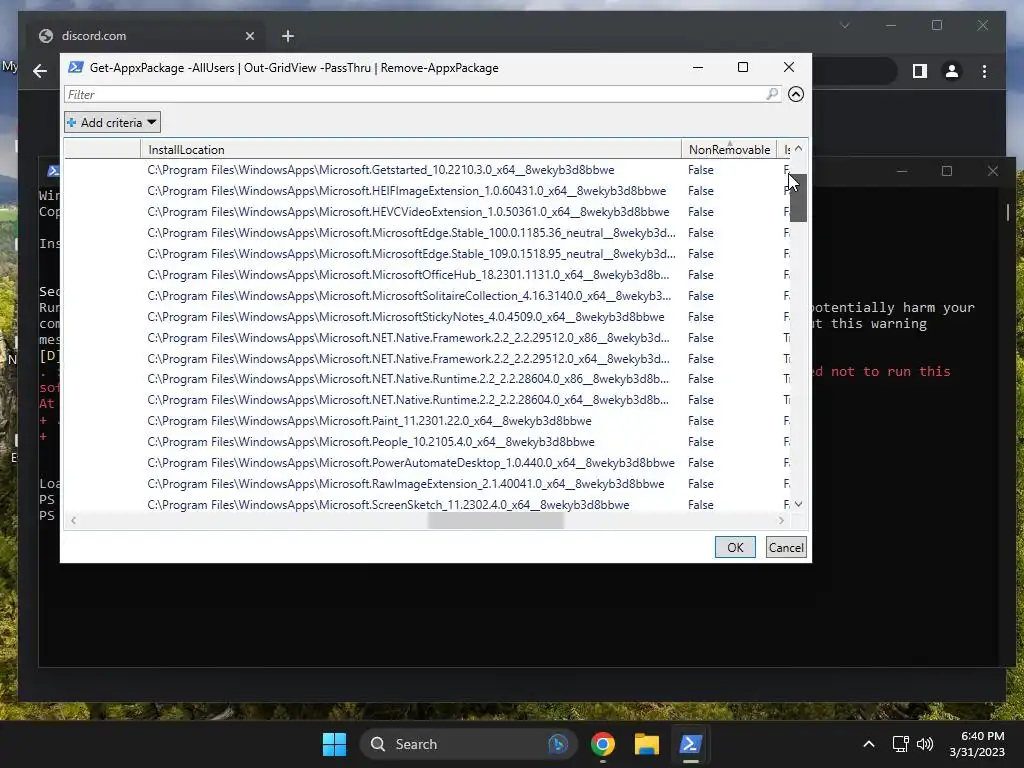Select the NET.Native.Runtime x64 package row
This screenshot has height=768, width=1024.
[x=427, y=400]
